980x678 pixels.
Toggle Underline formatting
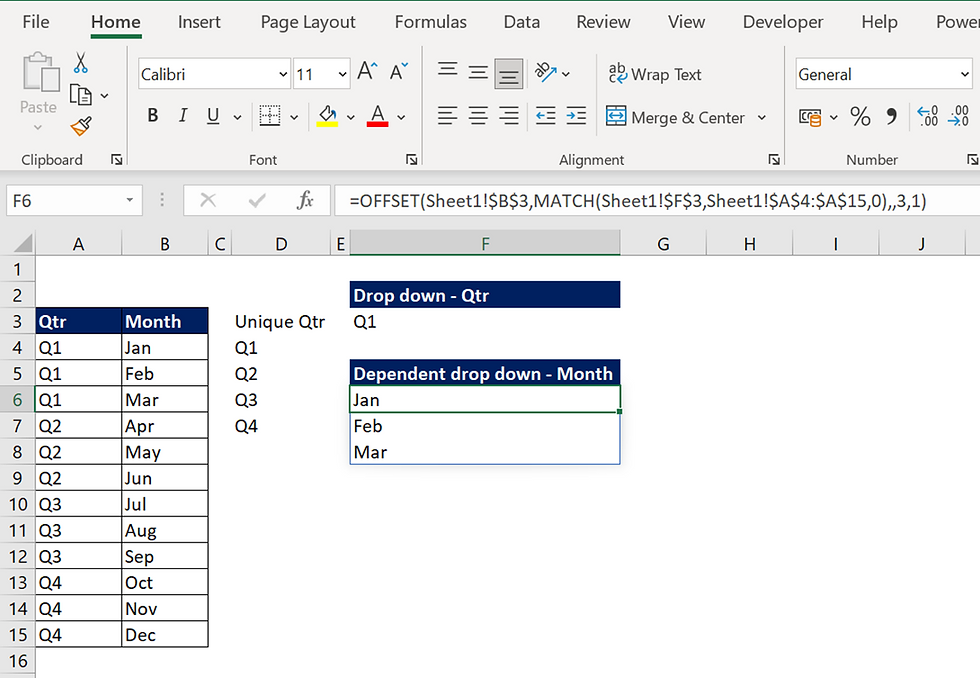213,116
